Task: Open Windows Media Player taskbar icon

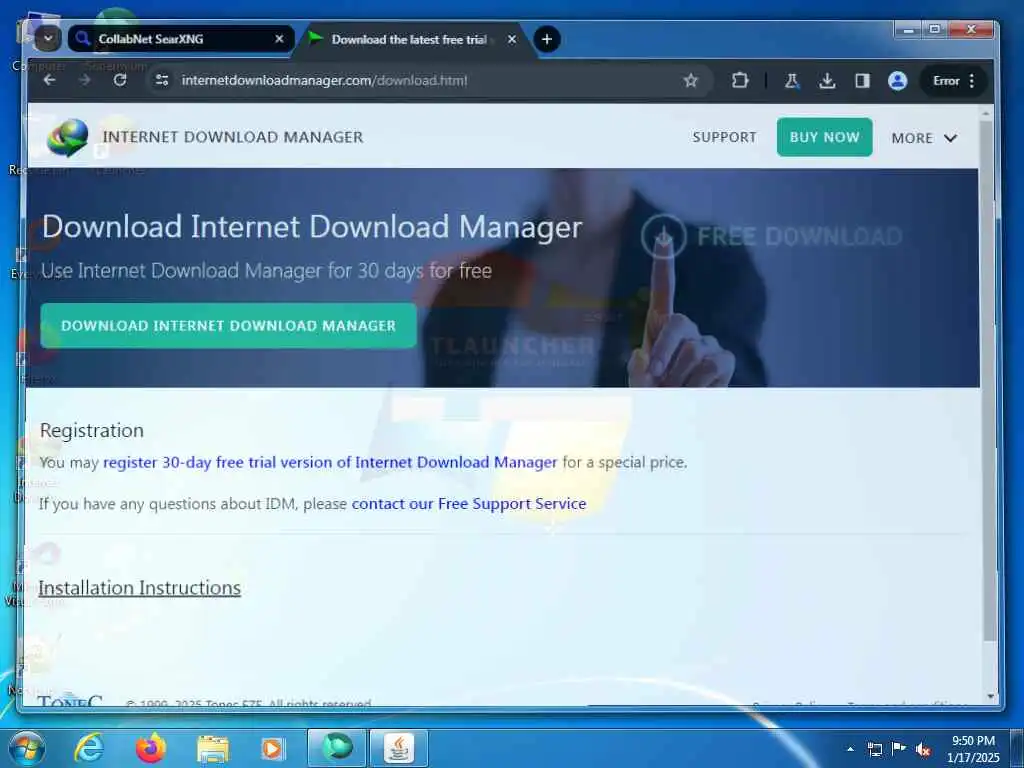Action: pyautogui.click(x=273, y=749)
